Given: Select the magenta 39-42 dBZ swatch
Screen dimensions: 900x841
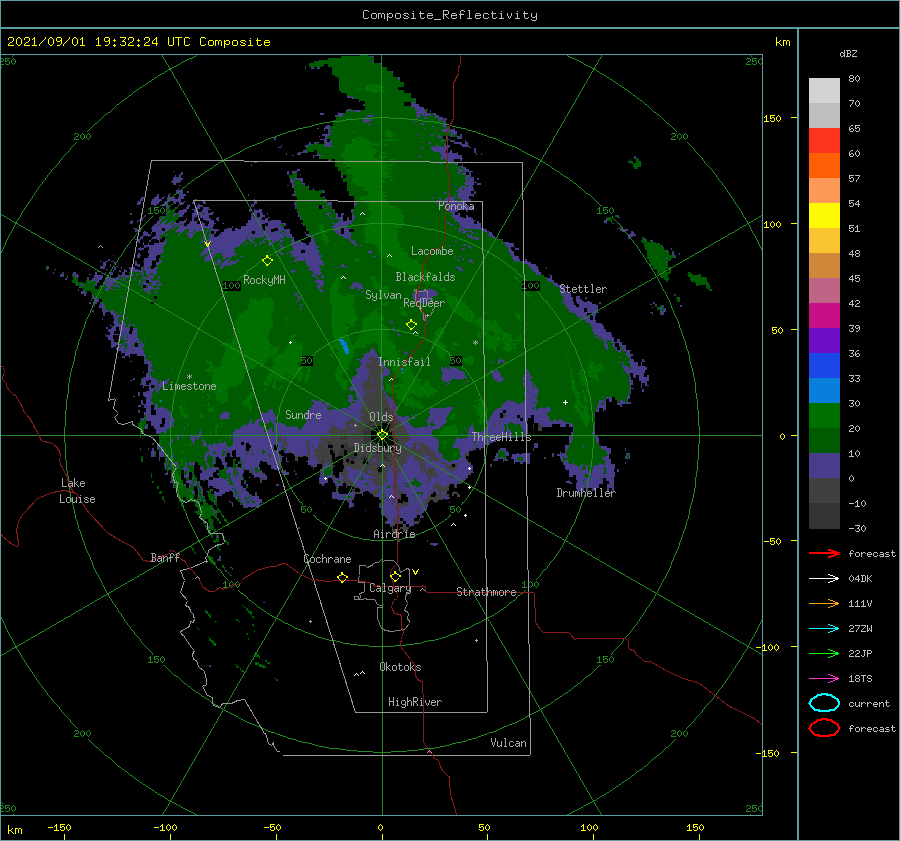Looking at the screenshot, I should point(824,316).
